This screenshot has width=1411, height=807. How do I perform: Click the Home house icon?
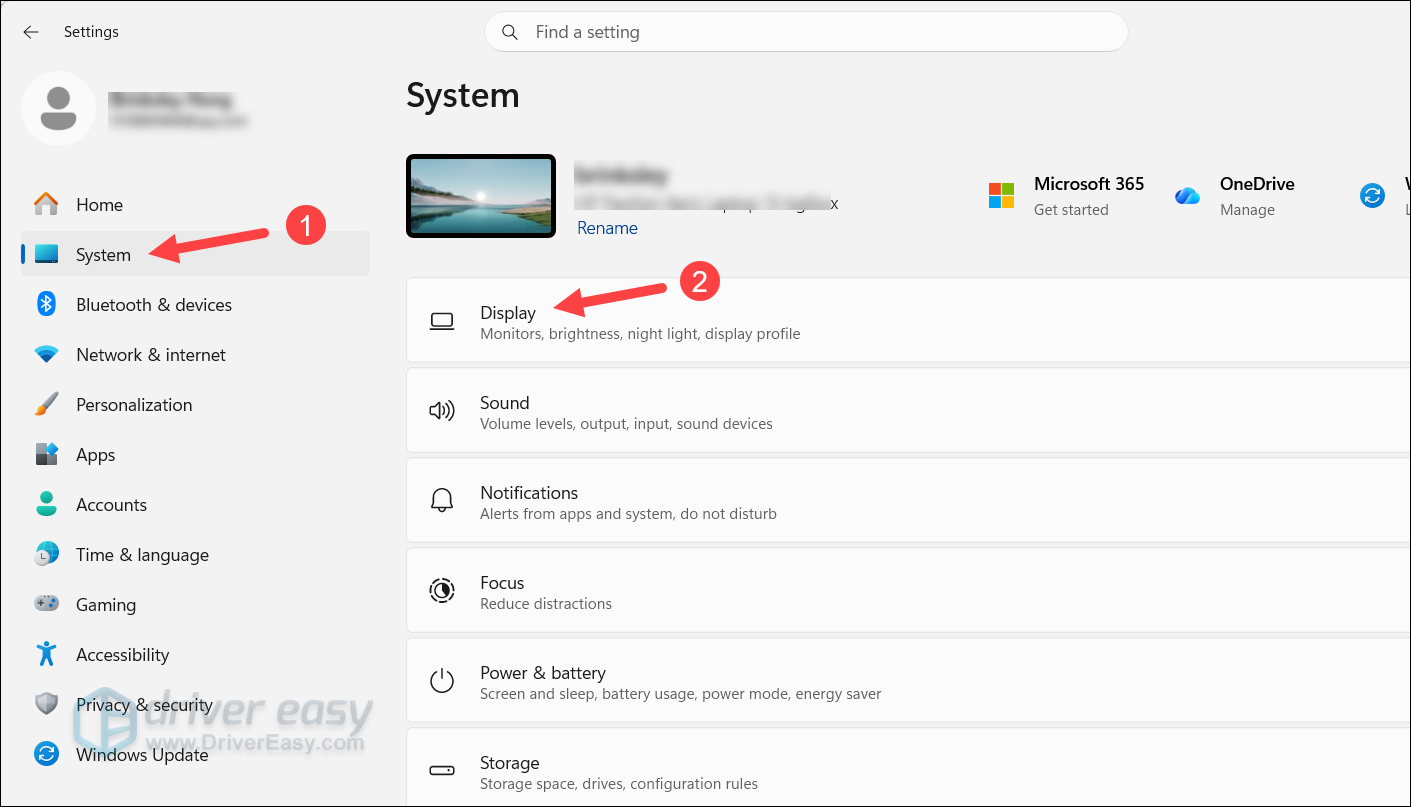tap(46, 204)
